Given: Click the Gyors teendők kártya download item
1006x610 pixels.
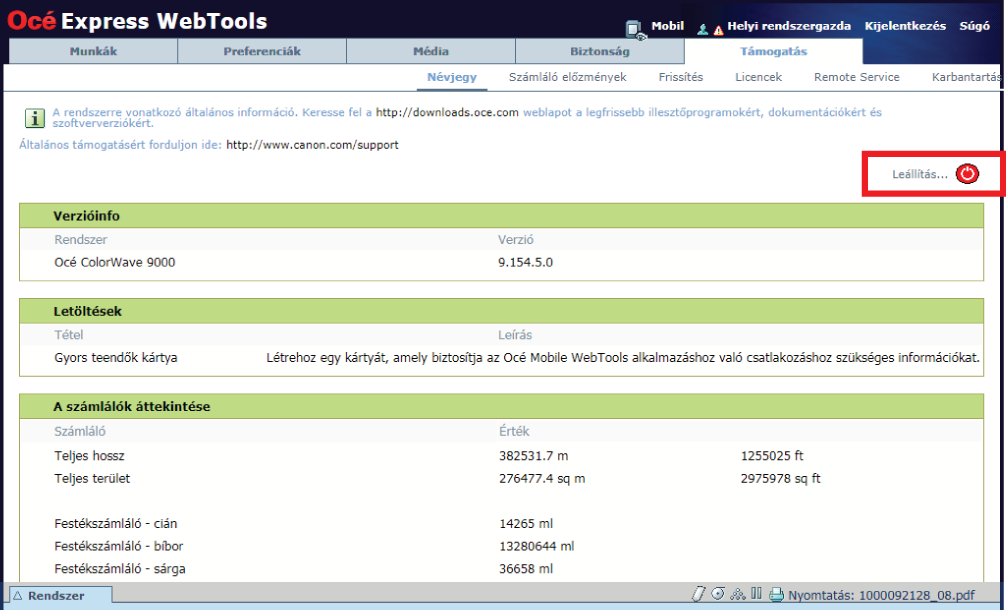Looking at the screenshot, I should [x=115, y=357].
